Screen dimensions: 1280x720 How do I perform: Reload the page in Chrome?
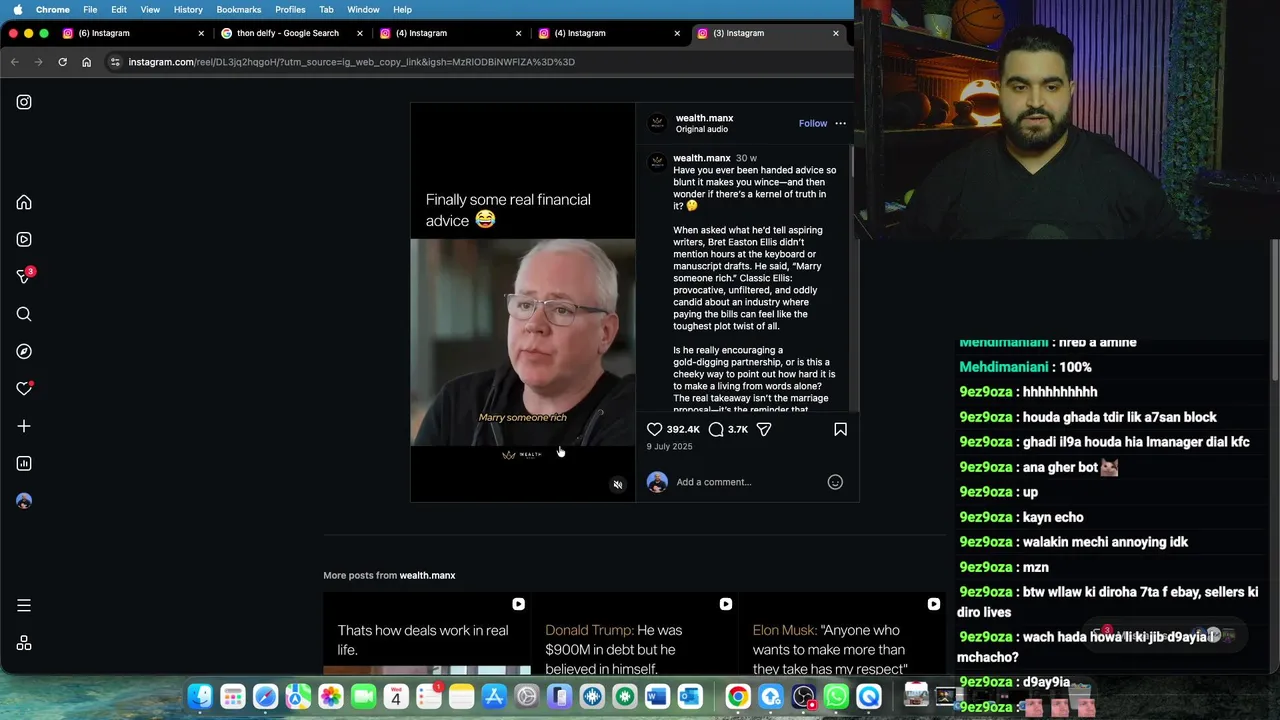coord(62,62)
